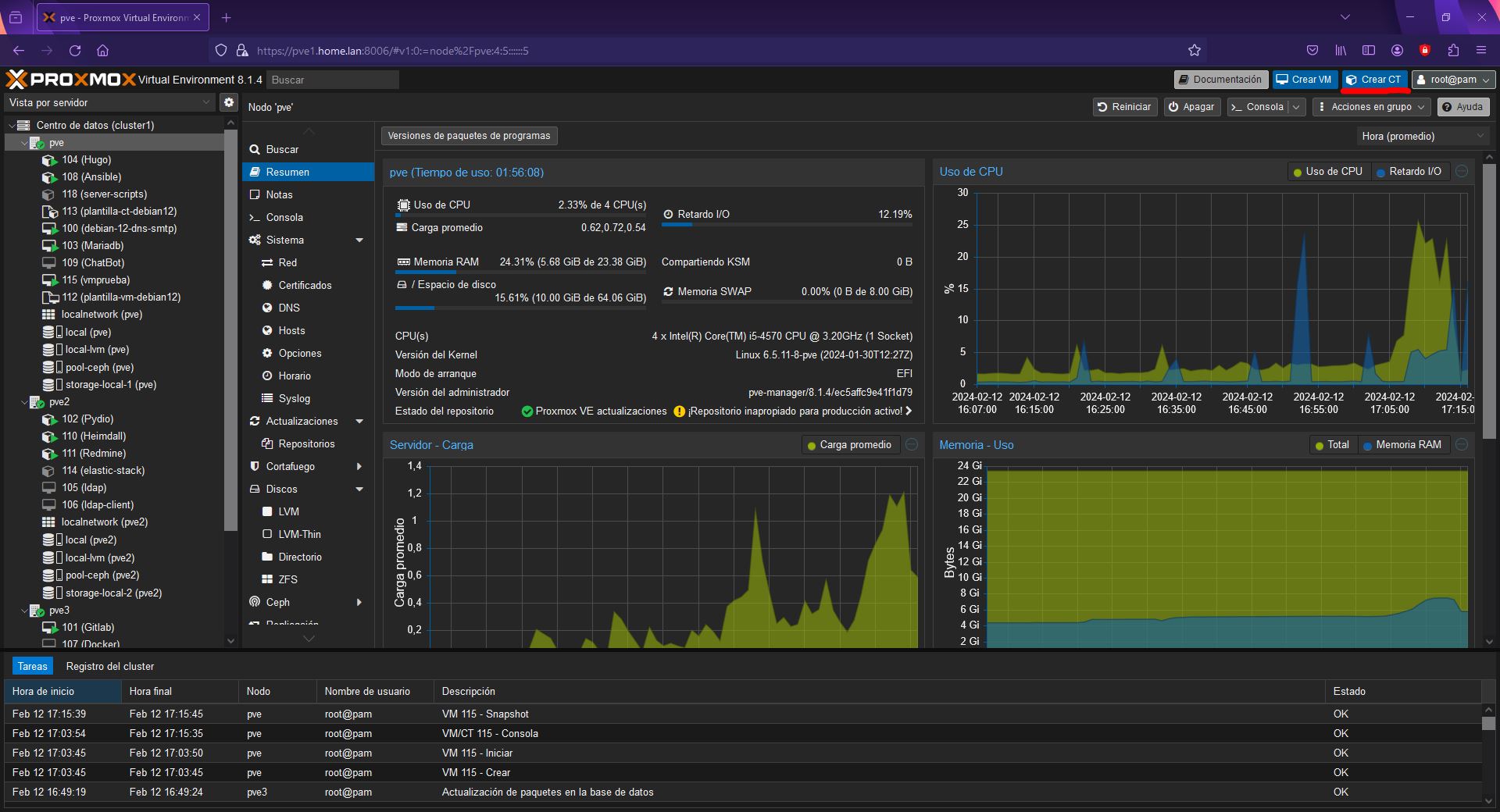The image size is (1500, 812).
Task: Switch to Tareas tab
Action: pyautogui.click(x=33, y=666)
